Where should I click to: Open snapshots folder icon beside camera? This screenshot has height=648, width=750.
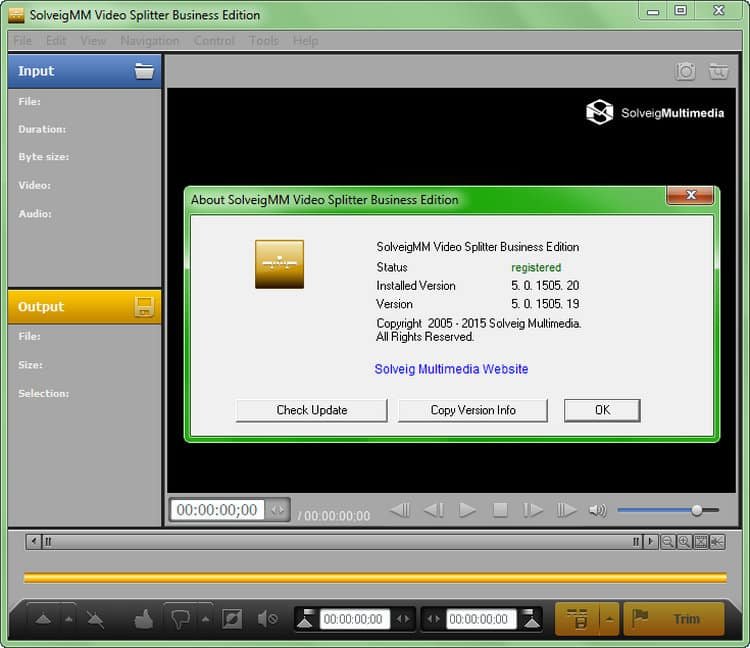(x=718, y=71)
